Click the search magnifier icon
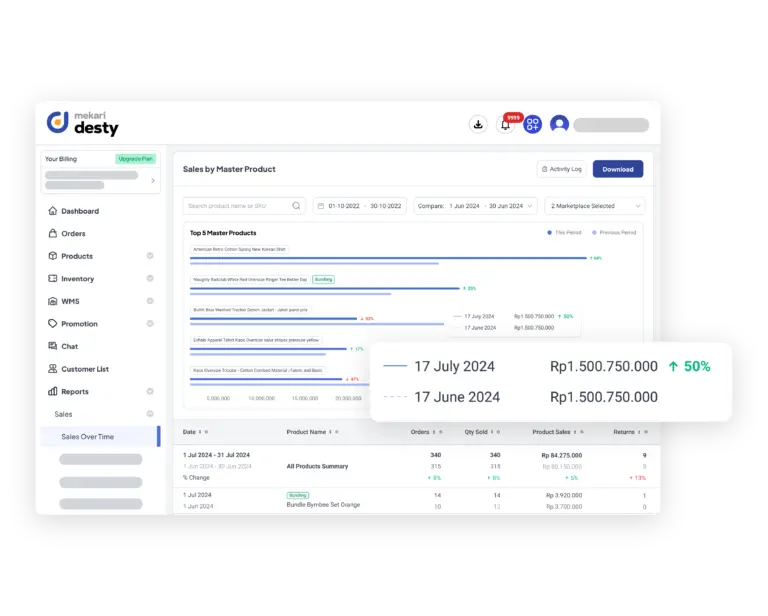768x616 pixels. coord(296,206)
